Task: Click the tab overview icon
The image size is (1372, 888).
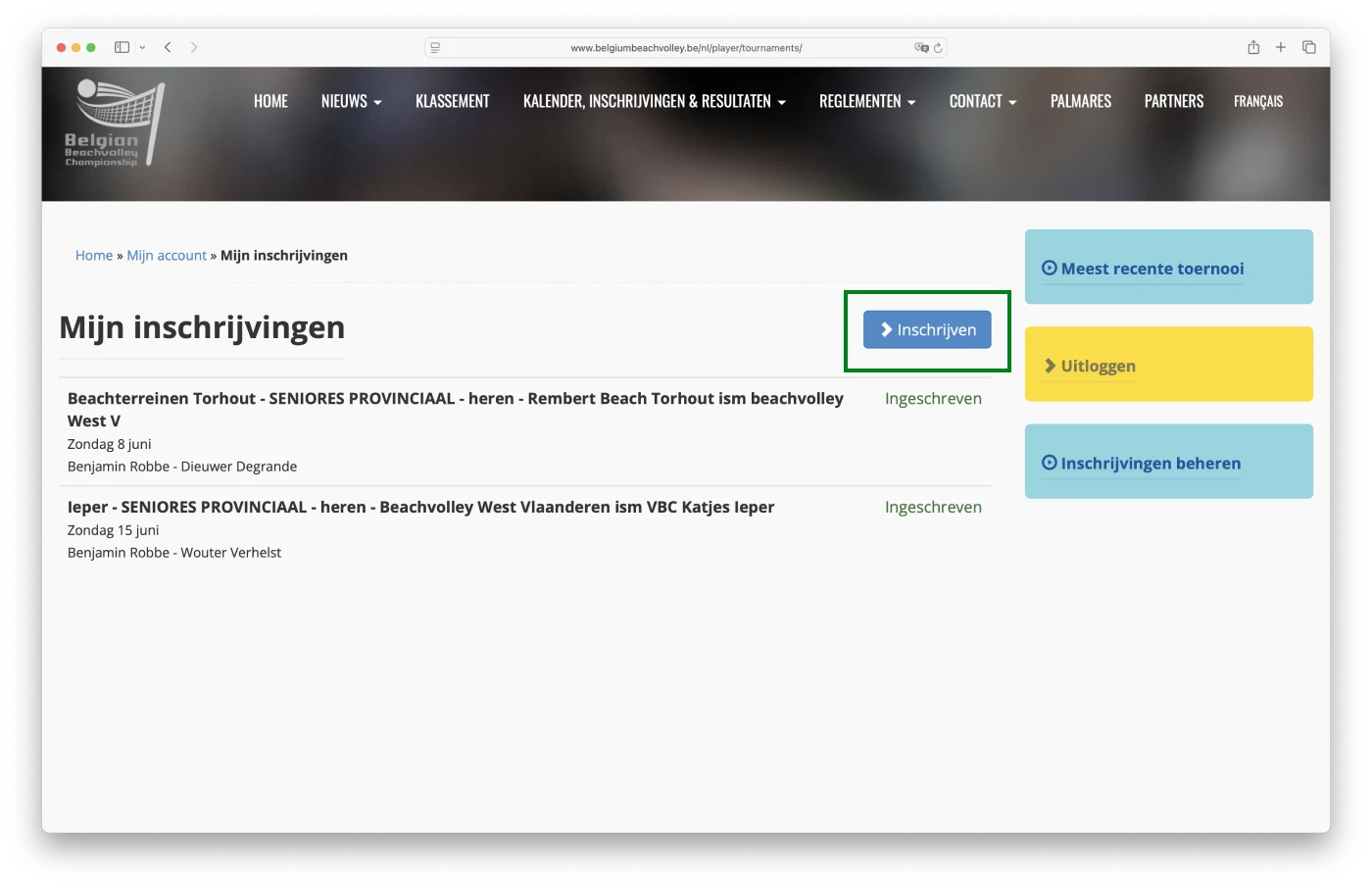Action: [x=1309, y=46]
